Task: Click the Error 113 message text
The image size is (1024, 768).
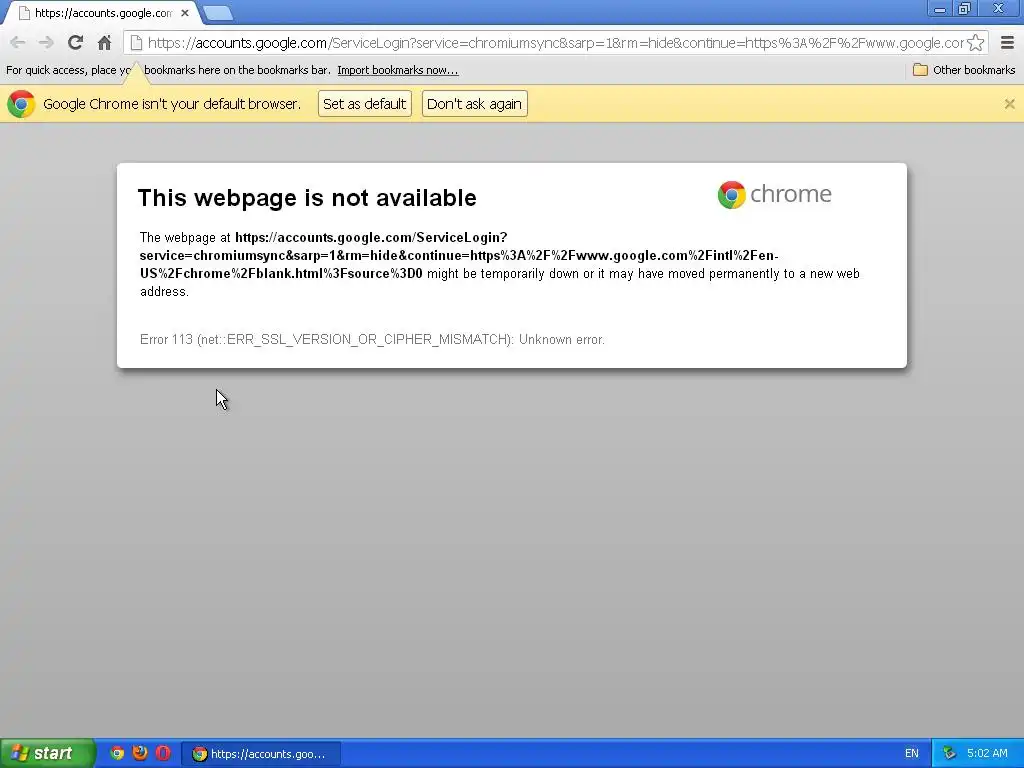Action: pyautogui.click(x=372, y=340)
